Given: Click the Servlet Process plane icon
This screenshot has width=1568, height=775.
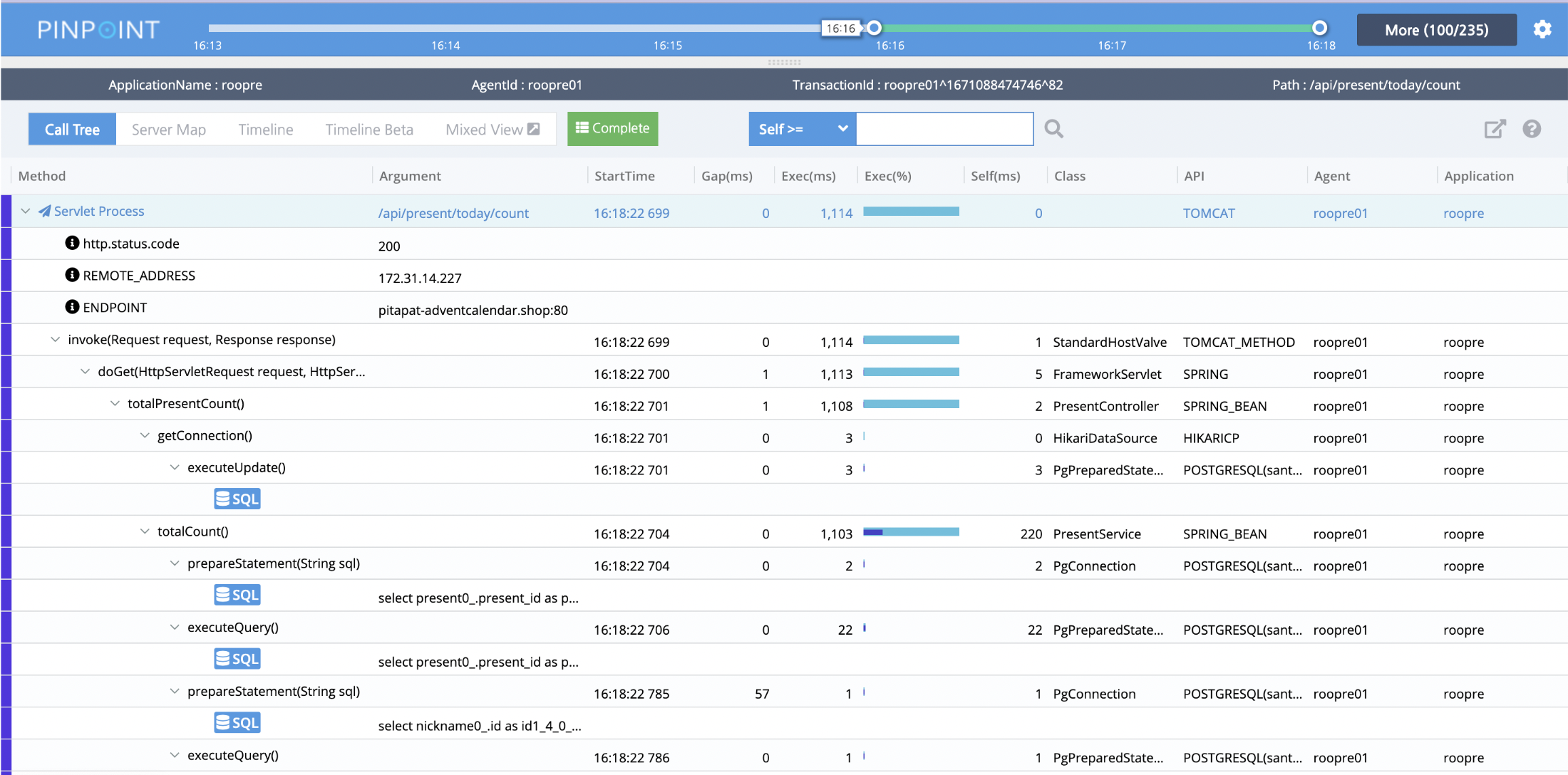Looking at the screenshot, I should (45, 211).
